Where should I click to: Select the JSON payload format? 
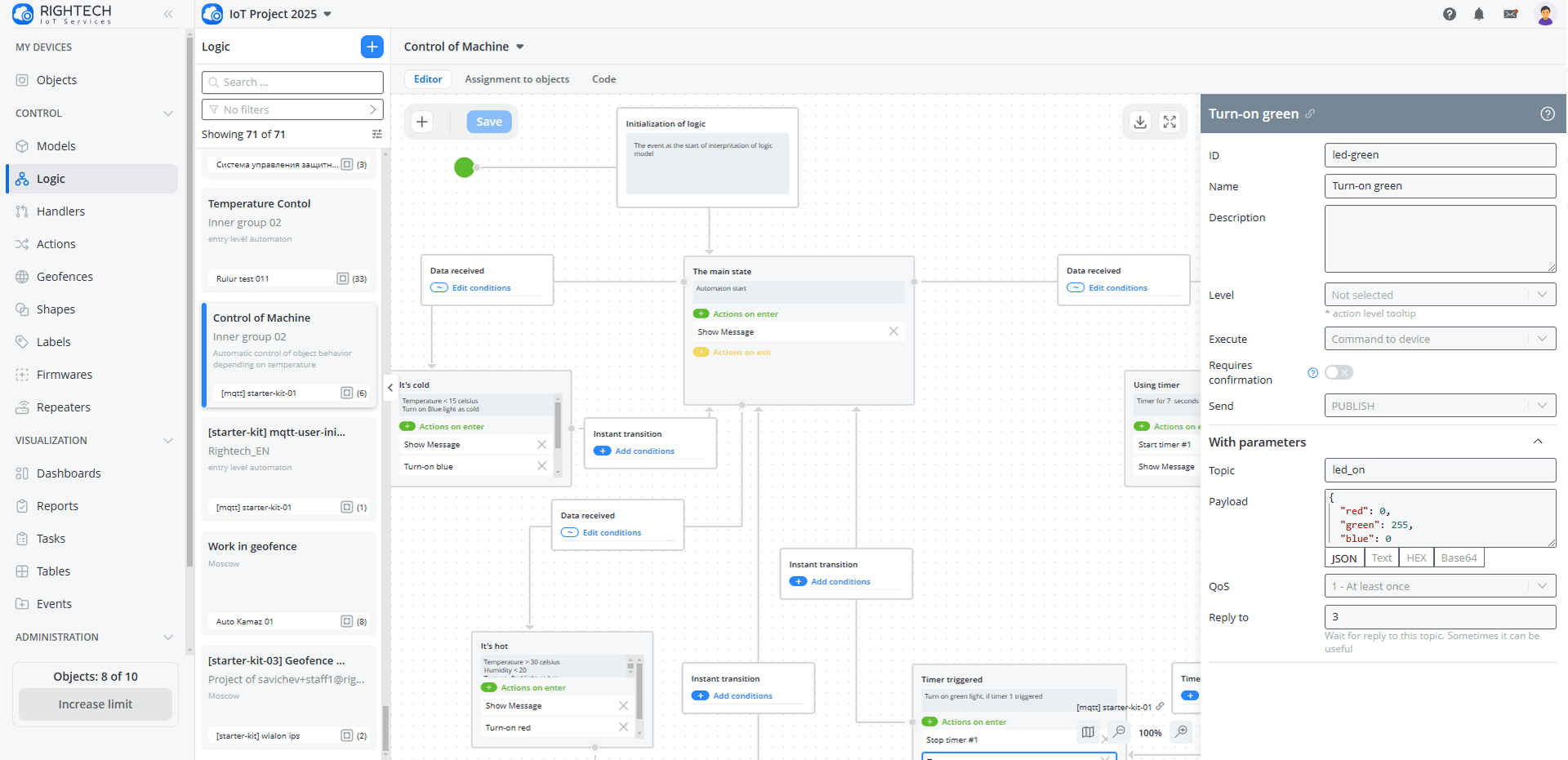1343,558
